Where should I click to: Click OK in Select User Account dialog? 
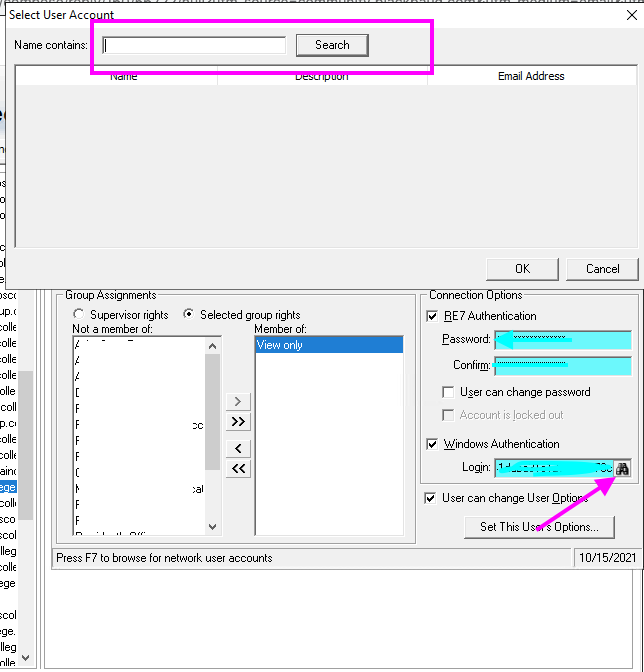pyautogui.click(x=522, y=269)
